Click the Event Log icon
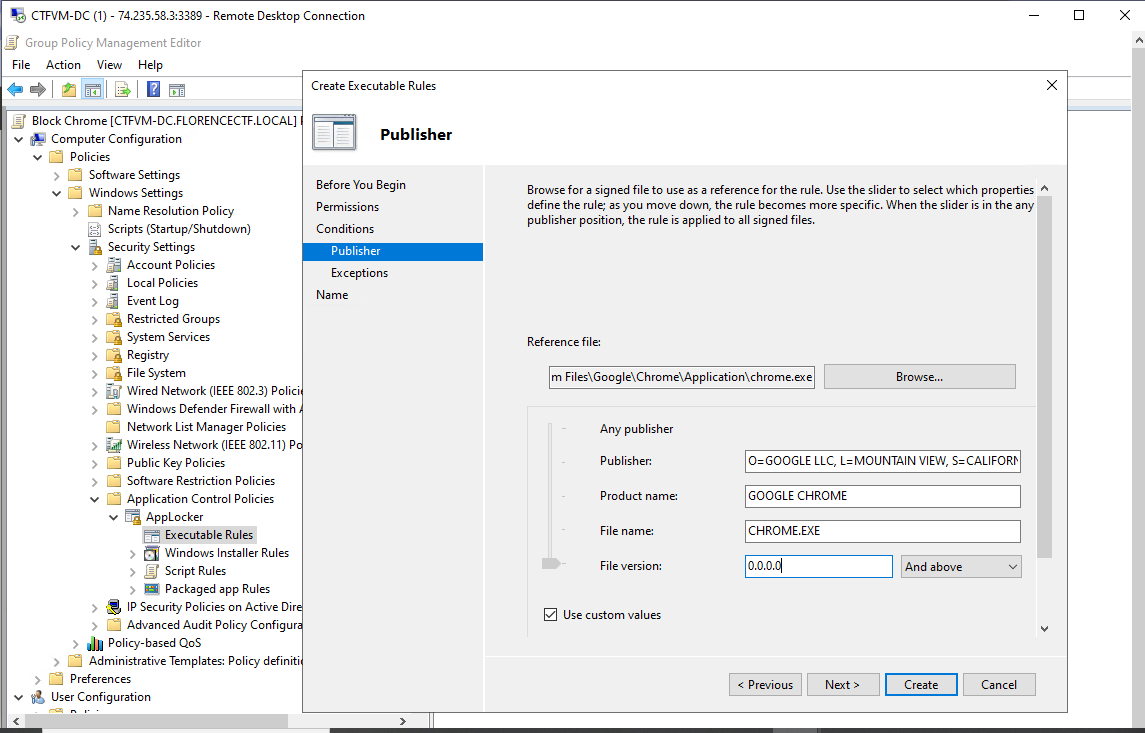 114,301
